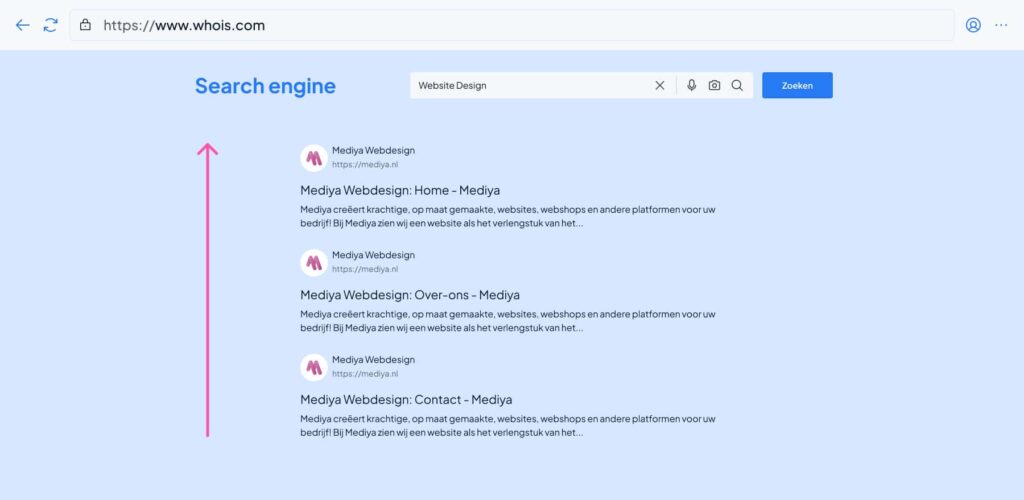Reload the page with the refresh icon
Screen dimensions: 1024x500
50,25
